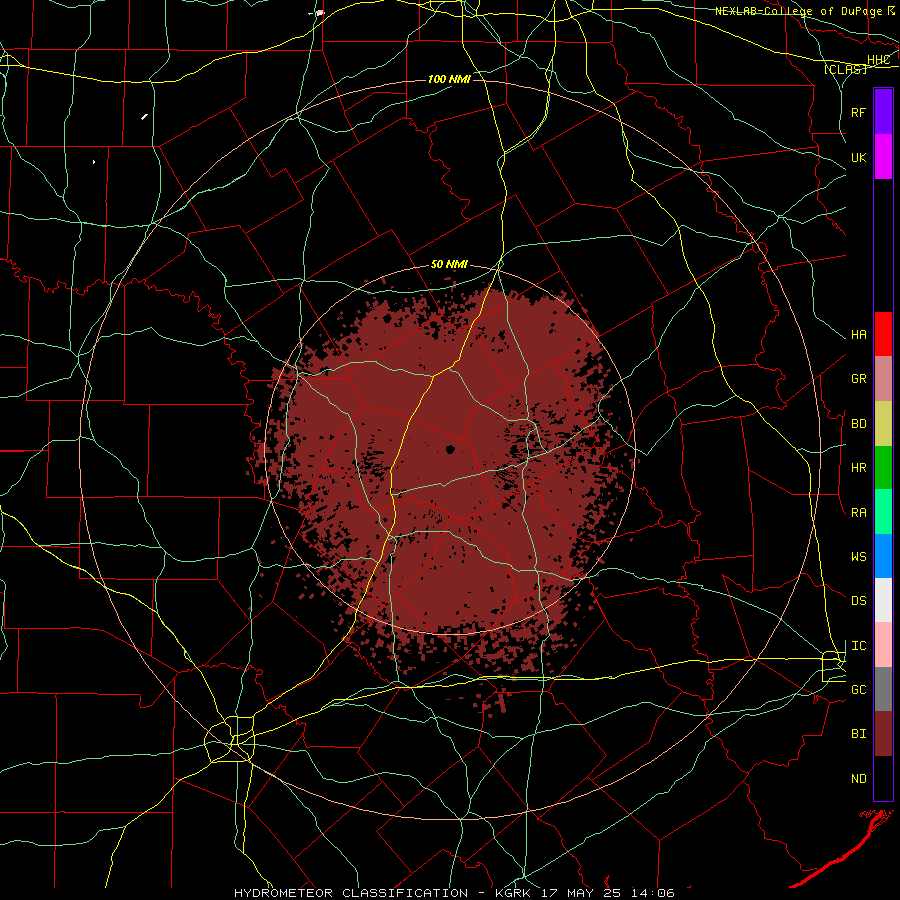Select the GC gray legend swatch

tap(883, 689)
